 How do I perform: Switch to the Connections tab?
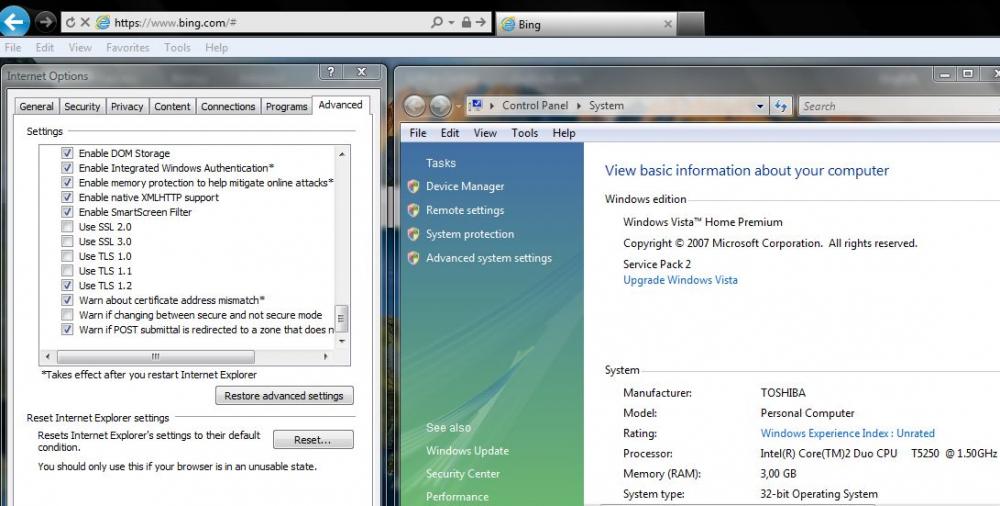(x=228, y=107)
